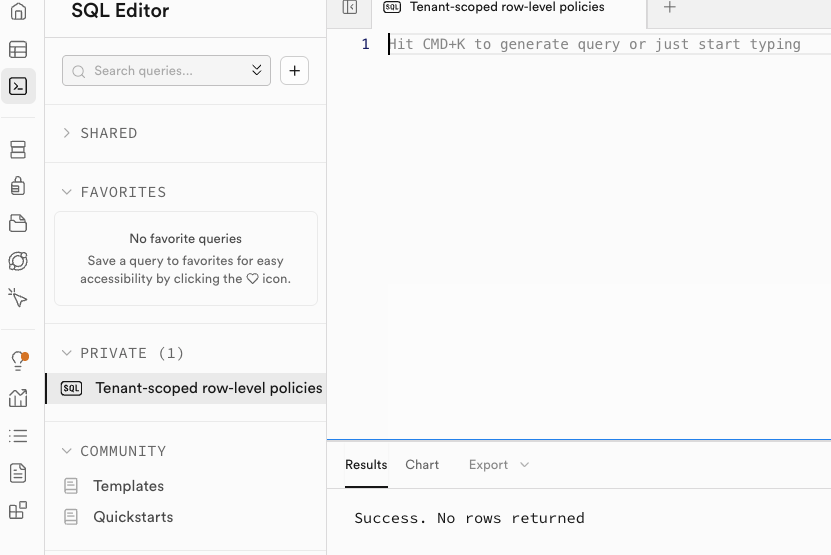Open the Reports chart icon
Viewport: 831px width, 555px height.
(x=18, y=398)
